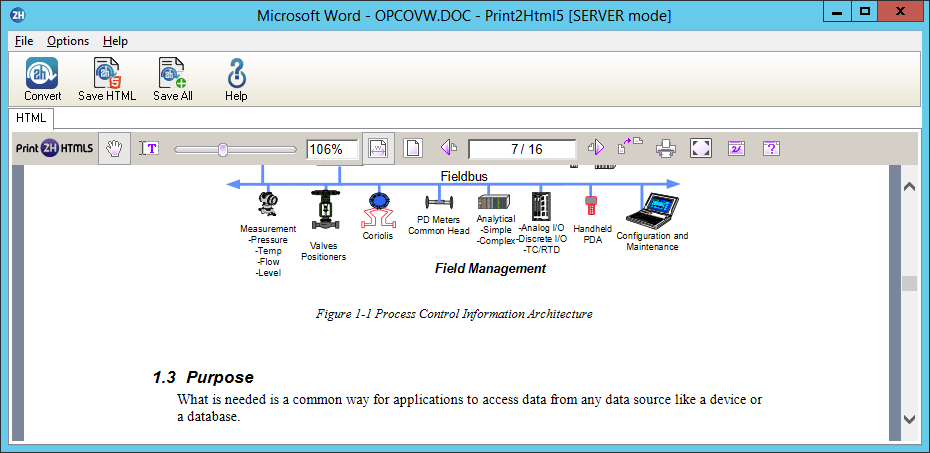930x453 pixels.
Task: Click the Analytical device icon
Action: coord(493,202)
